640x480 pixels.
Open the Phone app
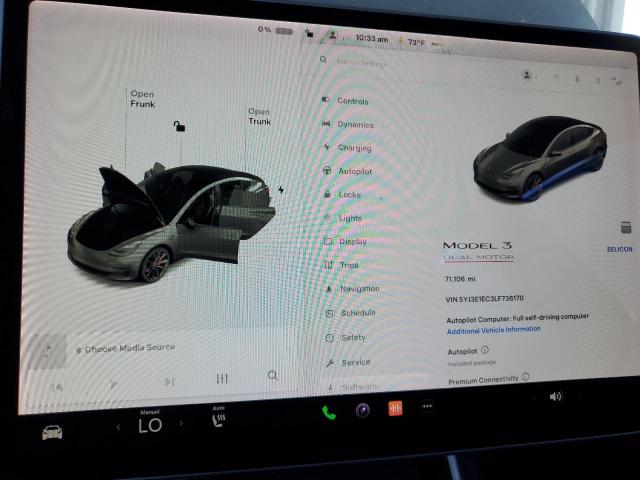click(329, 413)
